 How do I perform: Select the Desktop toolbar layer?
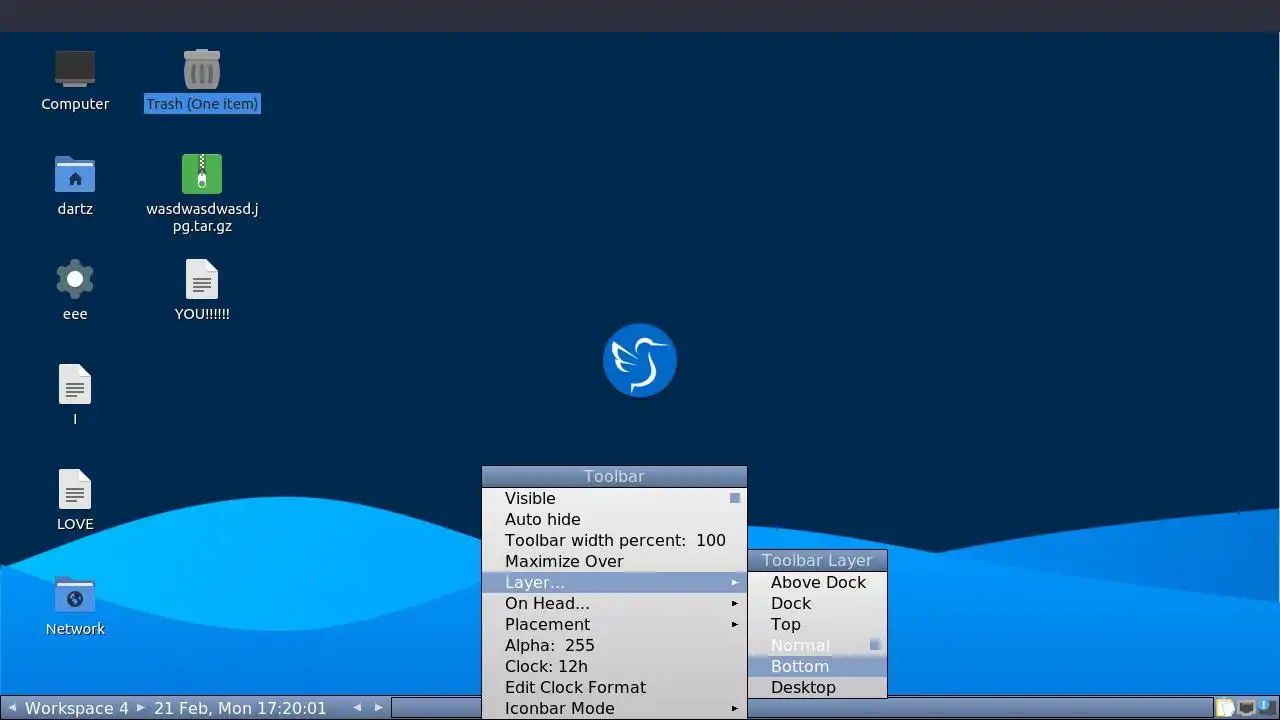pos(817,687)
